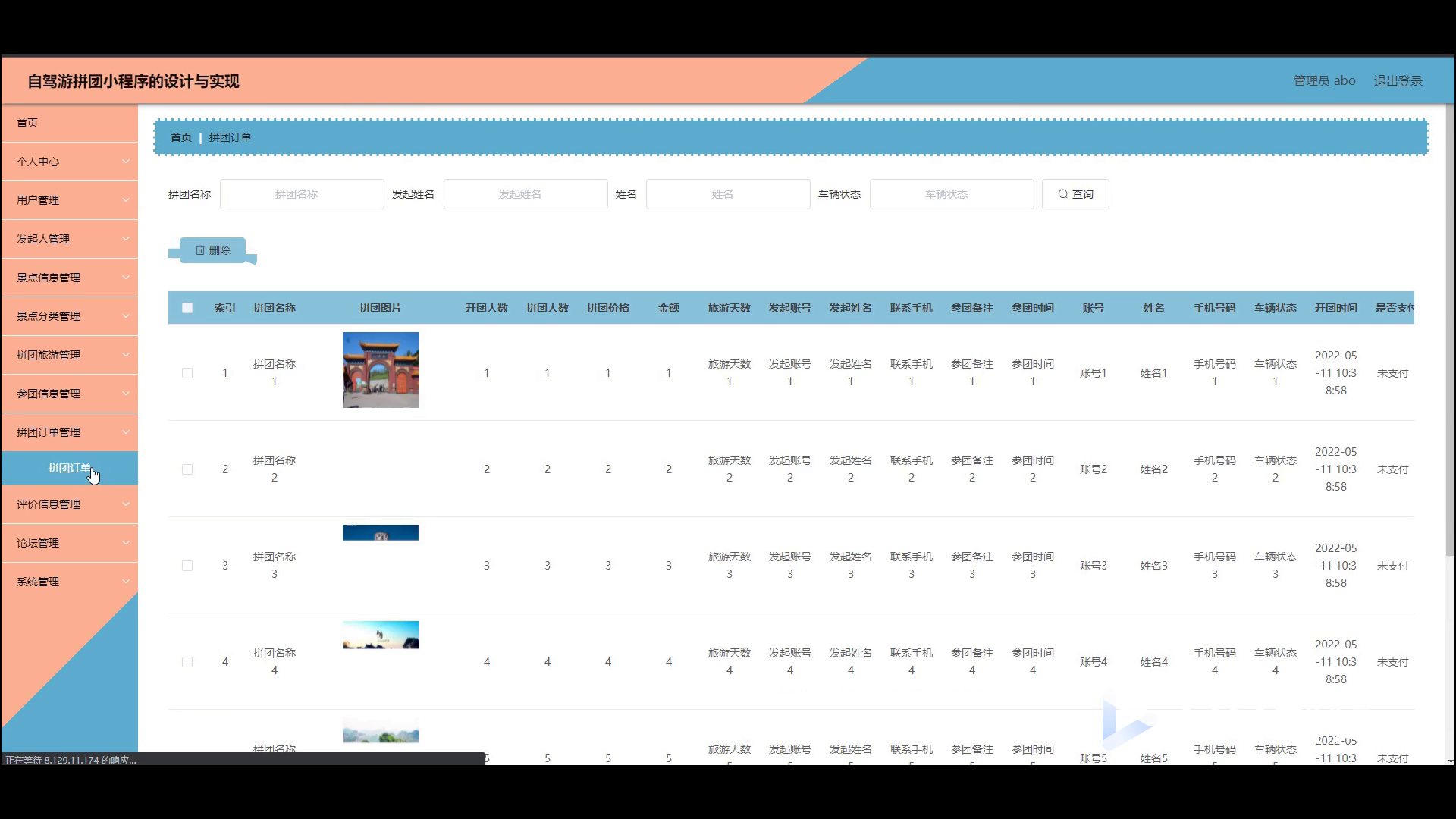The width and height of the screenshot is (1456, 819).
Task: Click the 拼团图片 column header
Action: coord(381,308)
